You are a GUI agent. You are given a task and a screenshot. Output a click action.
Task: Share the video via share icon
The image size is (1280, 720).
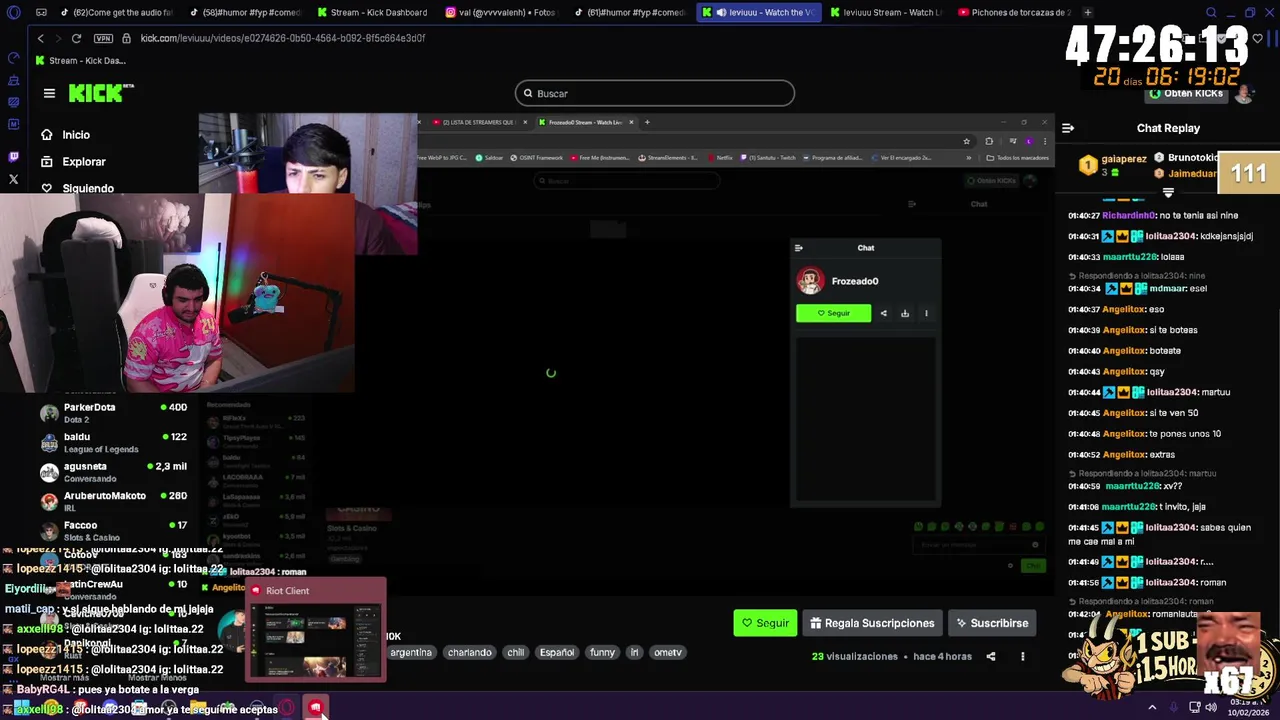pyautogui.click(x=991, y=657)
